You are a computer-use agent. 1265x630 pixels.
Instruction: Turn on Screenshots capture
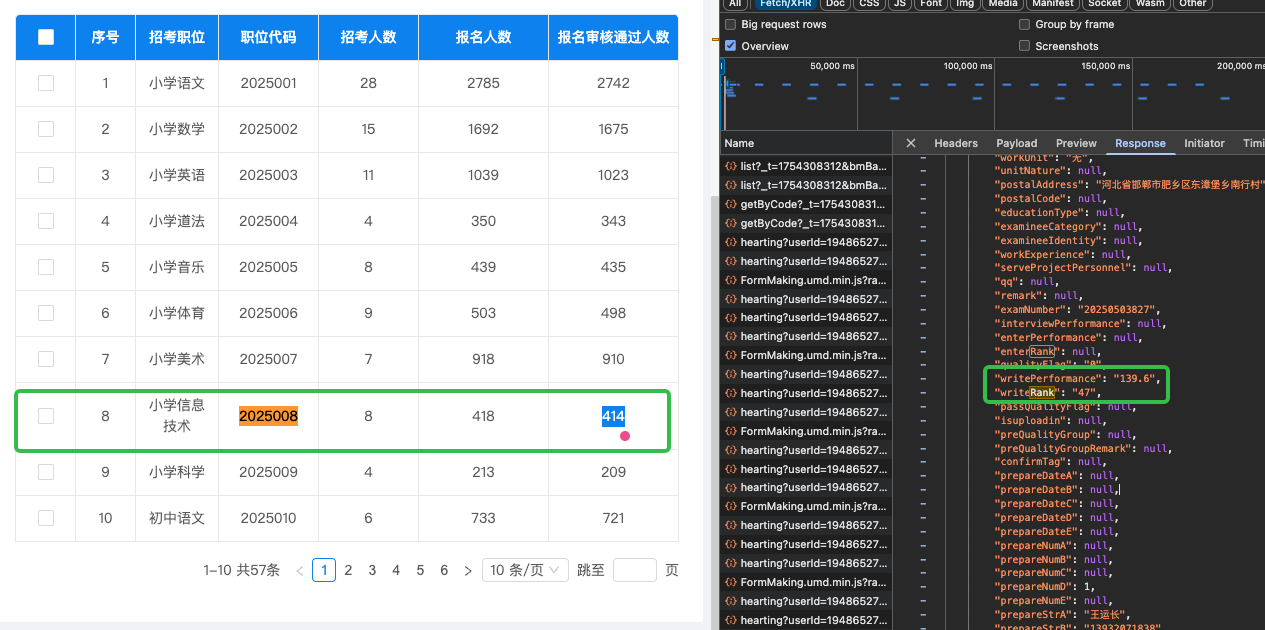click(1024, 46)
